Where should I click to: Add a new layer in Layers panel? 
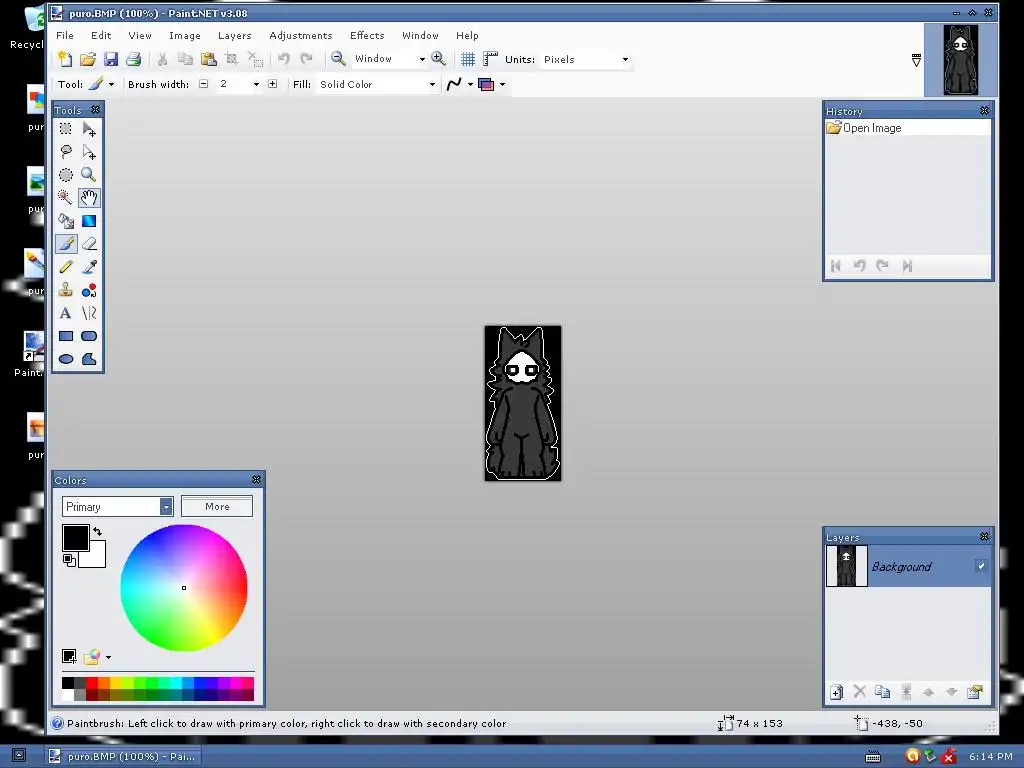click(837, 692)
